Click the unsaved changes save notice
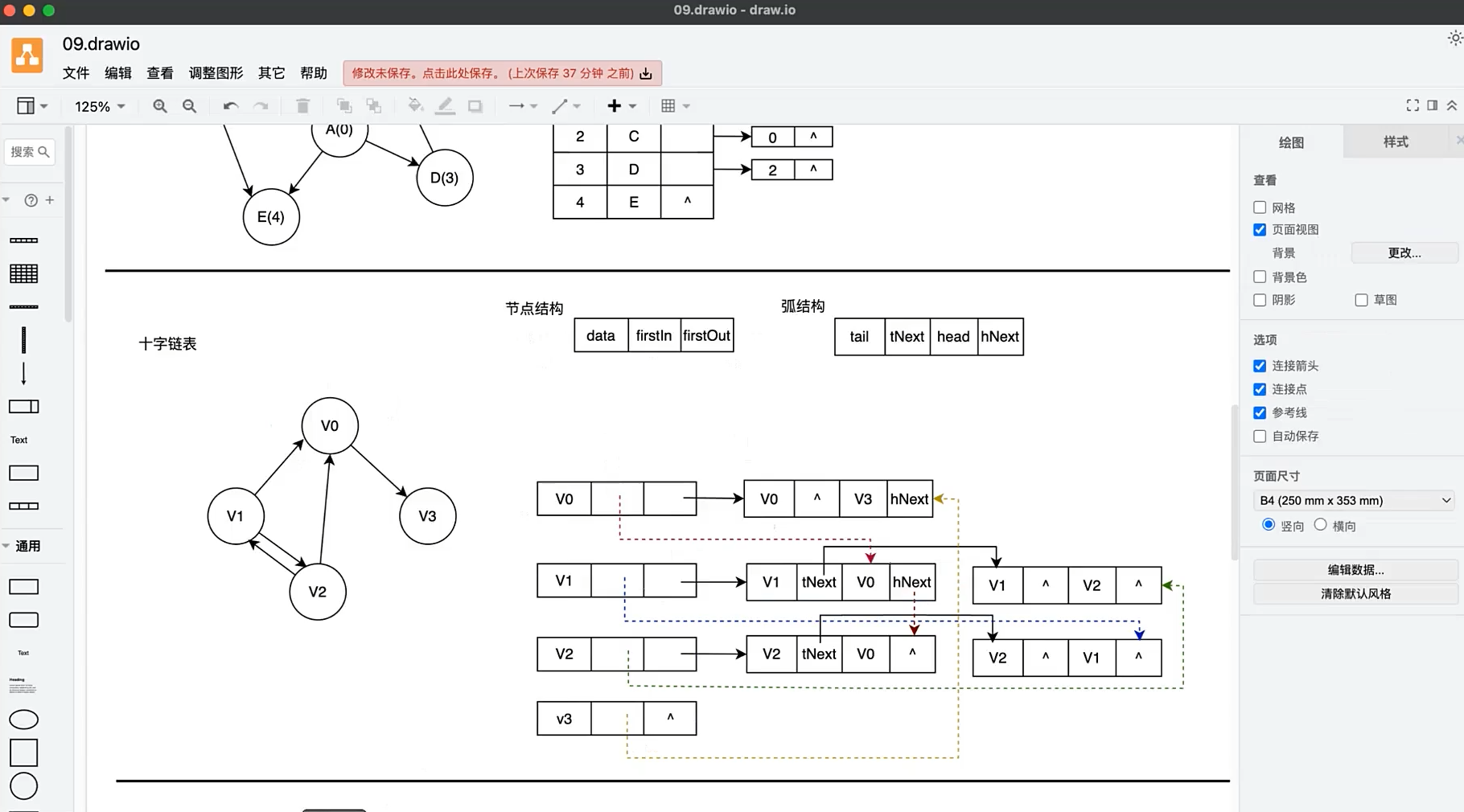This screenshot has height=812, width=1464. point(502,73)
